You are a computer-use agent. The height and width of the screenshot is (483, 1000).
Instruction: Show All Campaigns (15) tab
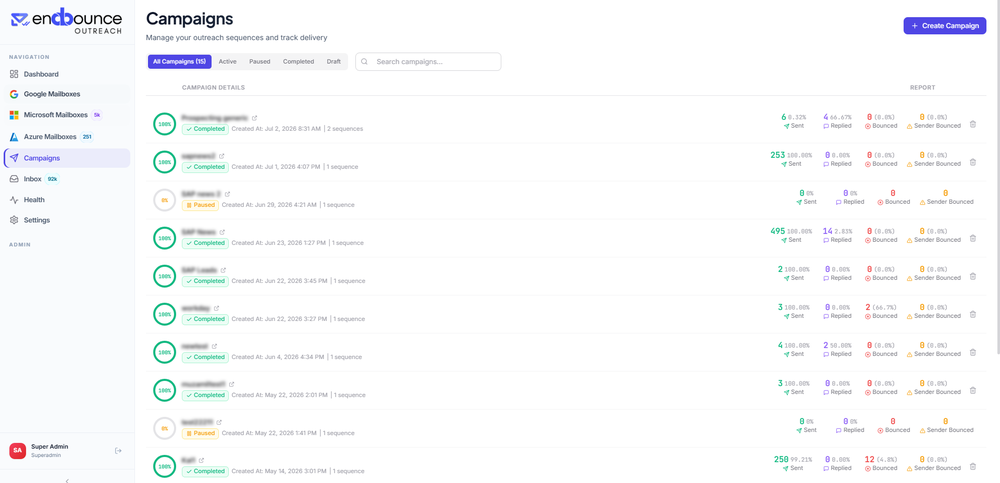point(179,62)
